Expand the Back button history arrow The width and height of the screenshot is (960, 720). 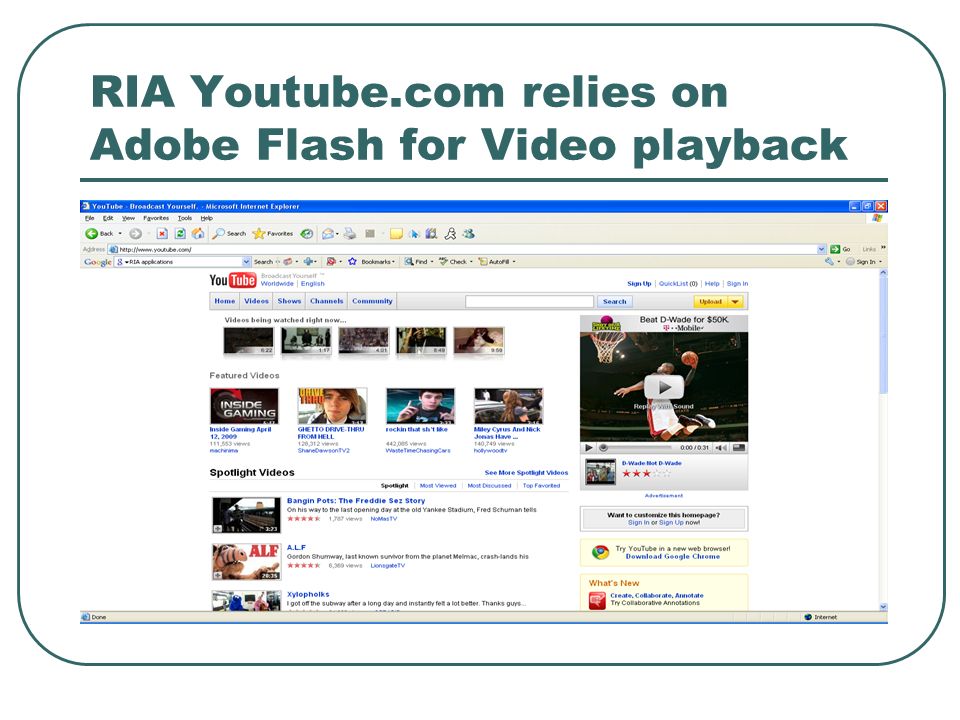tap(120, 233)
